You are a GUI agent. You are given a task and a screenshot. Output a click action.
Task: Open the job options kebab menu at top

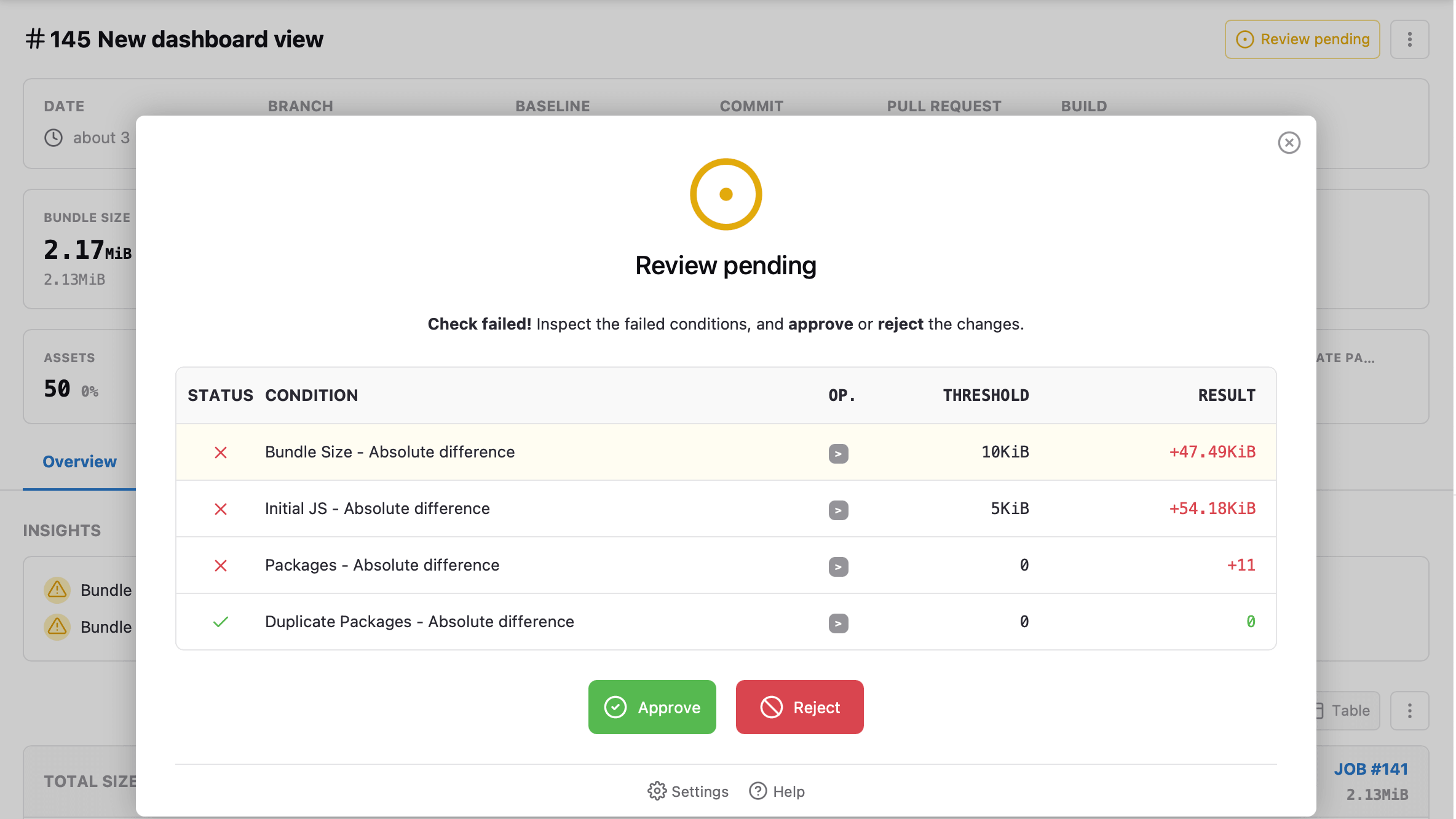1409,39
